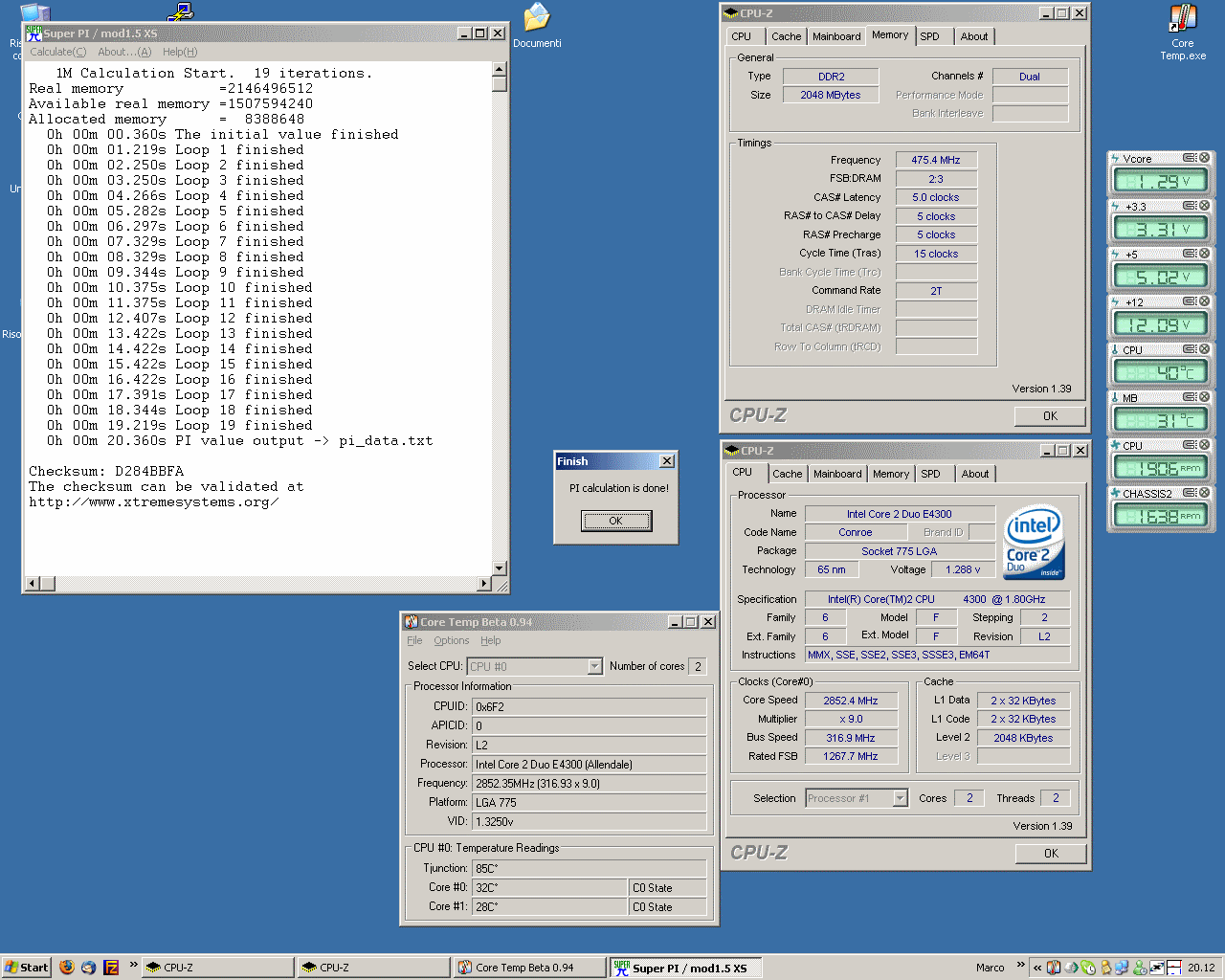Click Super PI / mod1.5 XS taskbar button
The image size is (1225, 980).
click(686, 968)
